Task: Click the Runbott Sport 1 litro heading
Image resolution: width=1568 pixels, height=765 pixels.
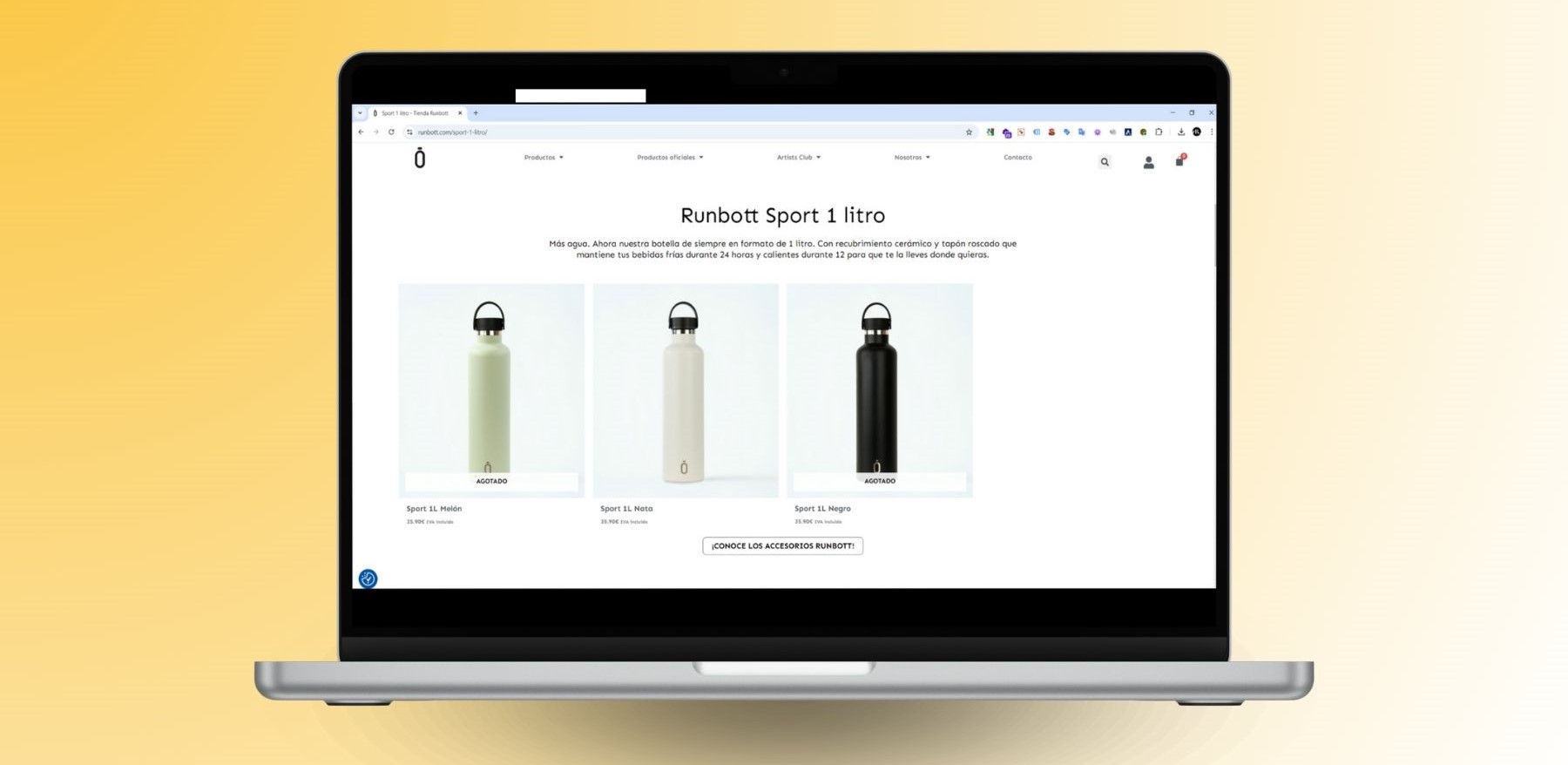Action: click(782, 215)
